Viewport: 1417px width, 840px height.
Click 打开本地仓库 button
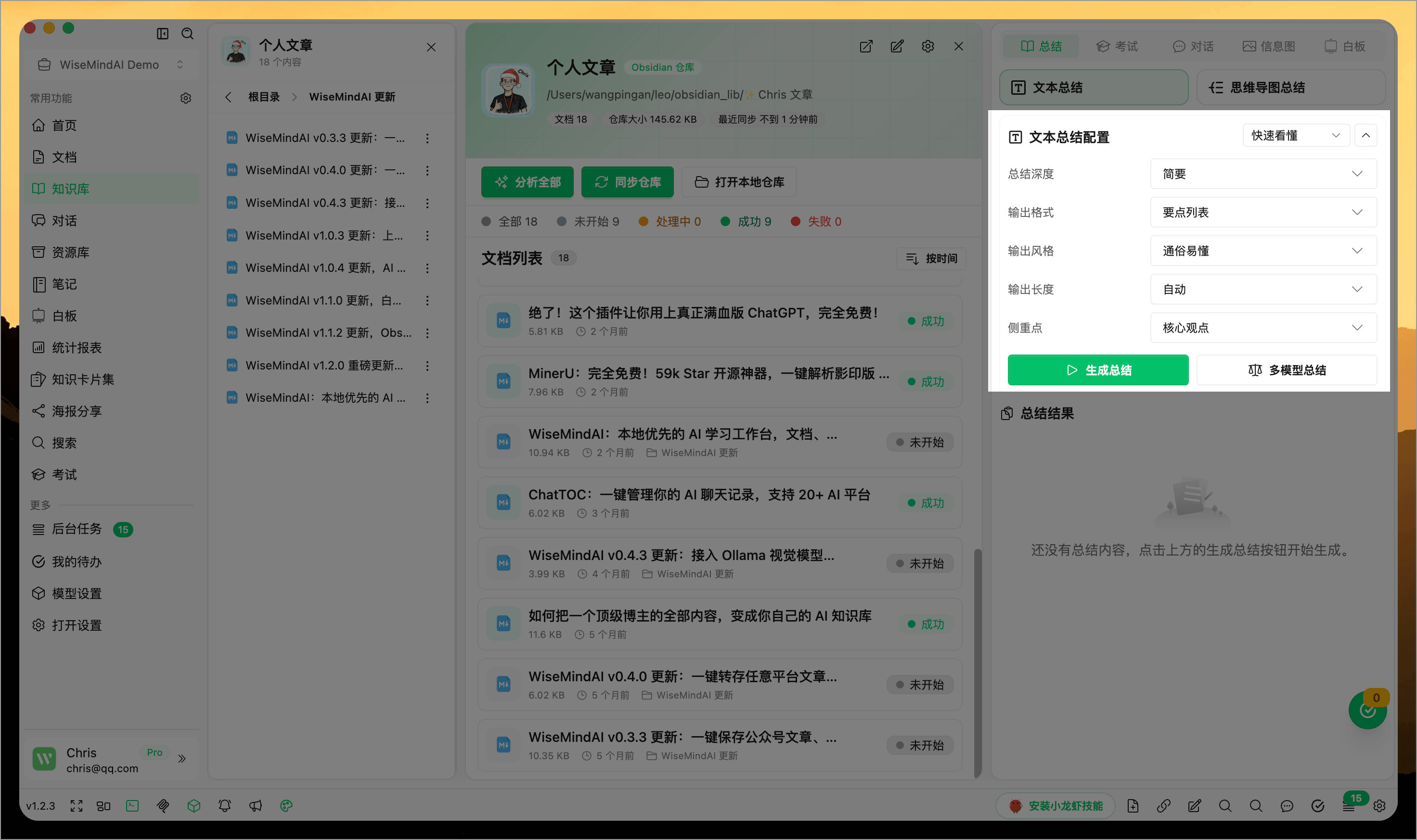pyautogui.click(x=739, y=182)
